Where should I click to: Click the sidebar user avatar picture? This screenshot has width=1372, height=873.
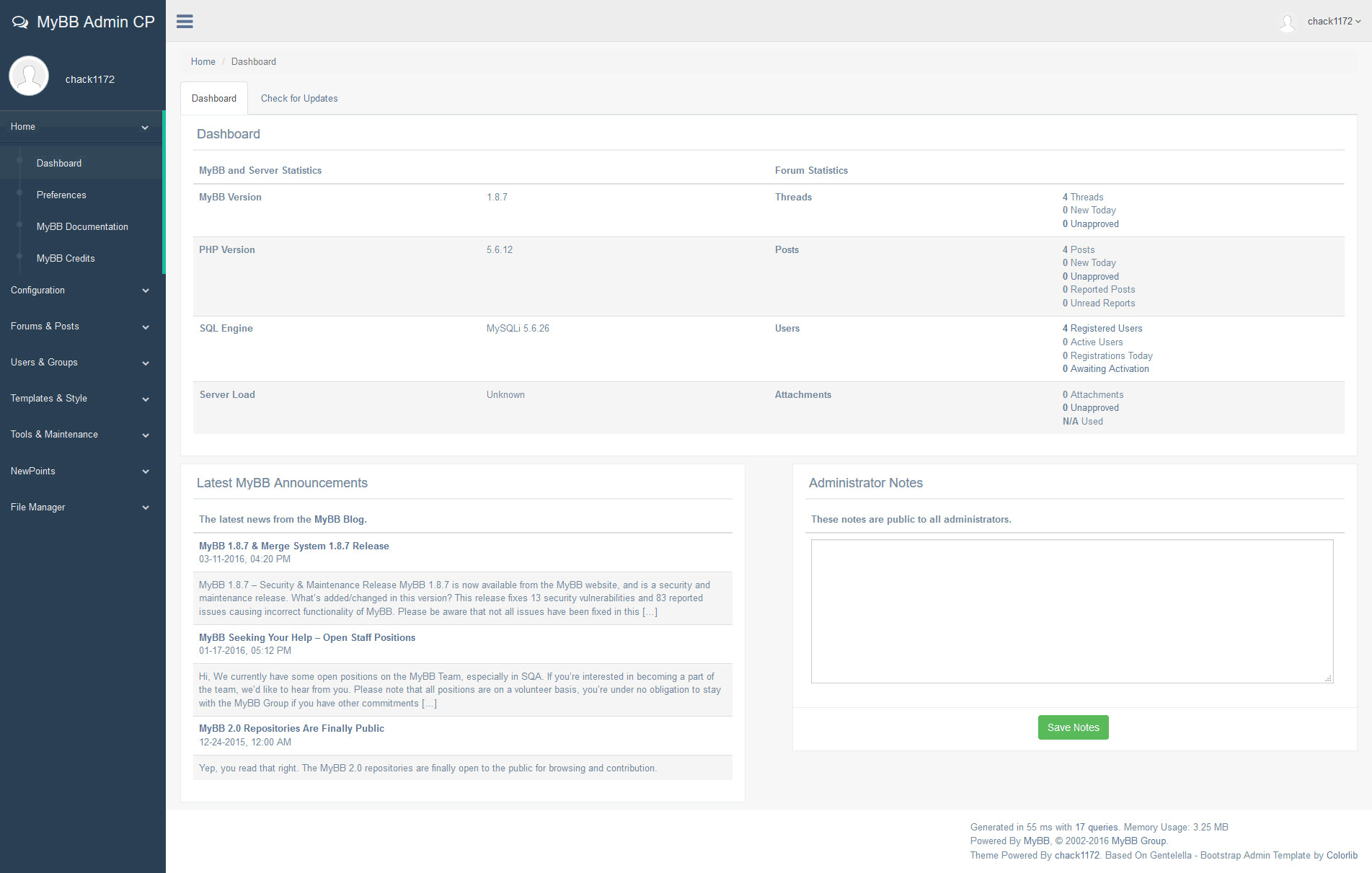(29, 76)
